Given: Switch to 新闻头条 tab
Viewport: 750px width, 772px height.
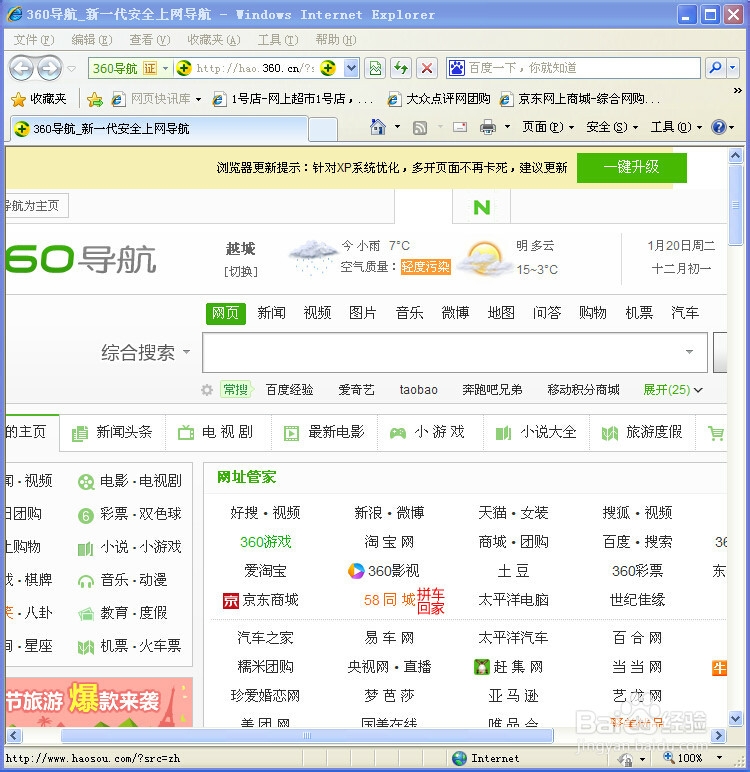Looking at the screenshot, I should tap(112, 433).
